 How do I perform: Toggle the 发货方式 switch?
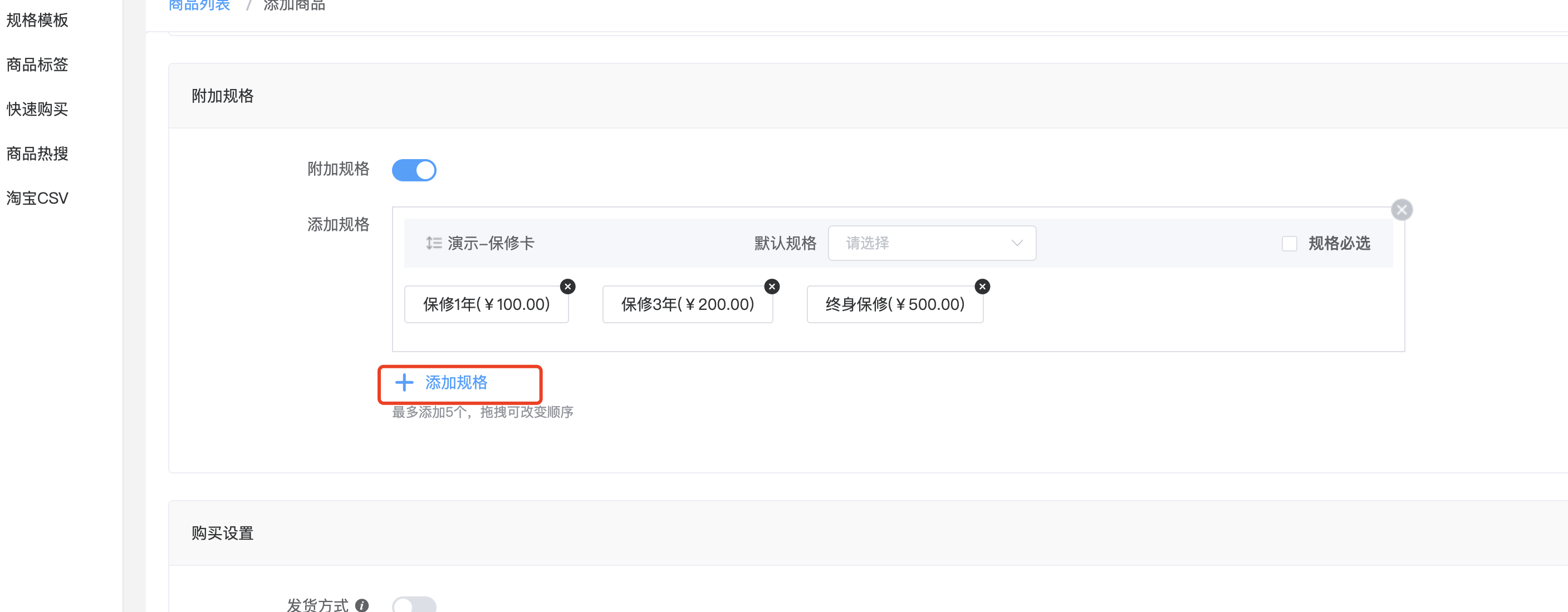coord(414,605)
